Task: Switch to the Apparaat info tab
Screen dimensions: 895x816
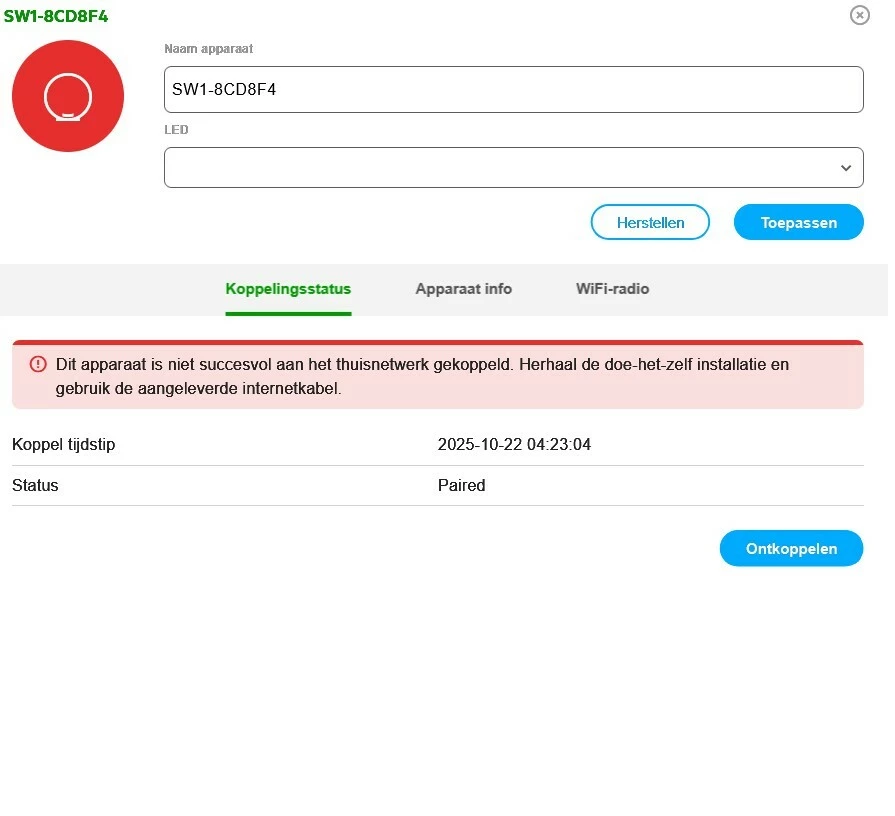Action: coord(463,289)
